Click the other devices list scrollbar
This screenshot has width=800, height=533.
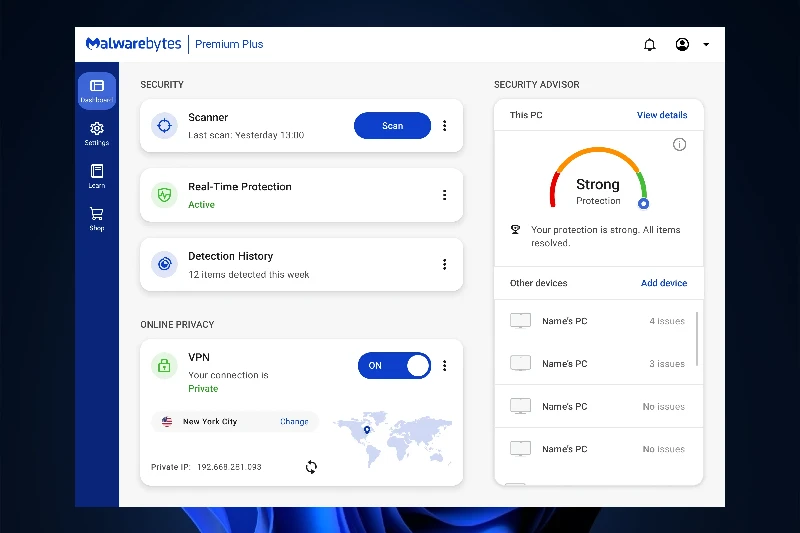(697, 339)
